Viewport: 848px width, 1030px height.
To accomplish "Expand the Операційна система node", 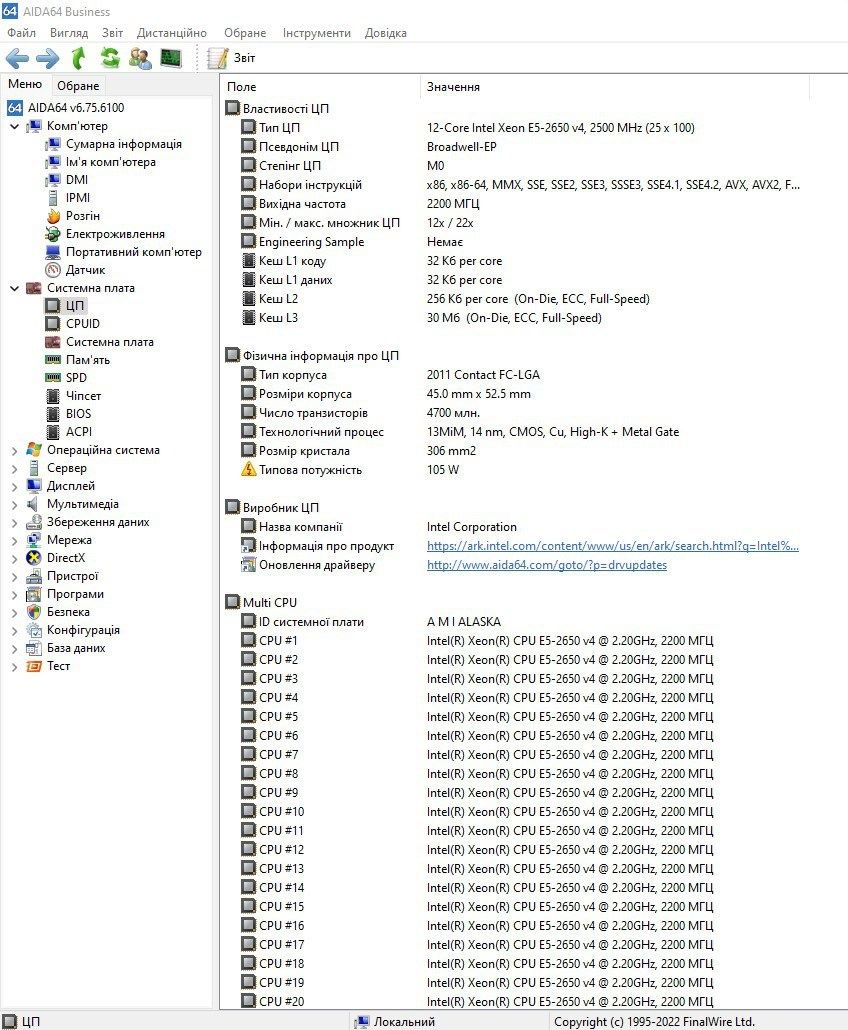I will point(14,451).
